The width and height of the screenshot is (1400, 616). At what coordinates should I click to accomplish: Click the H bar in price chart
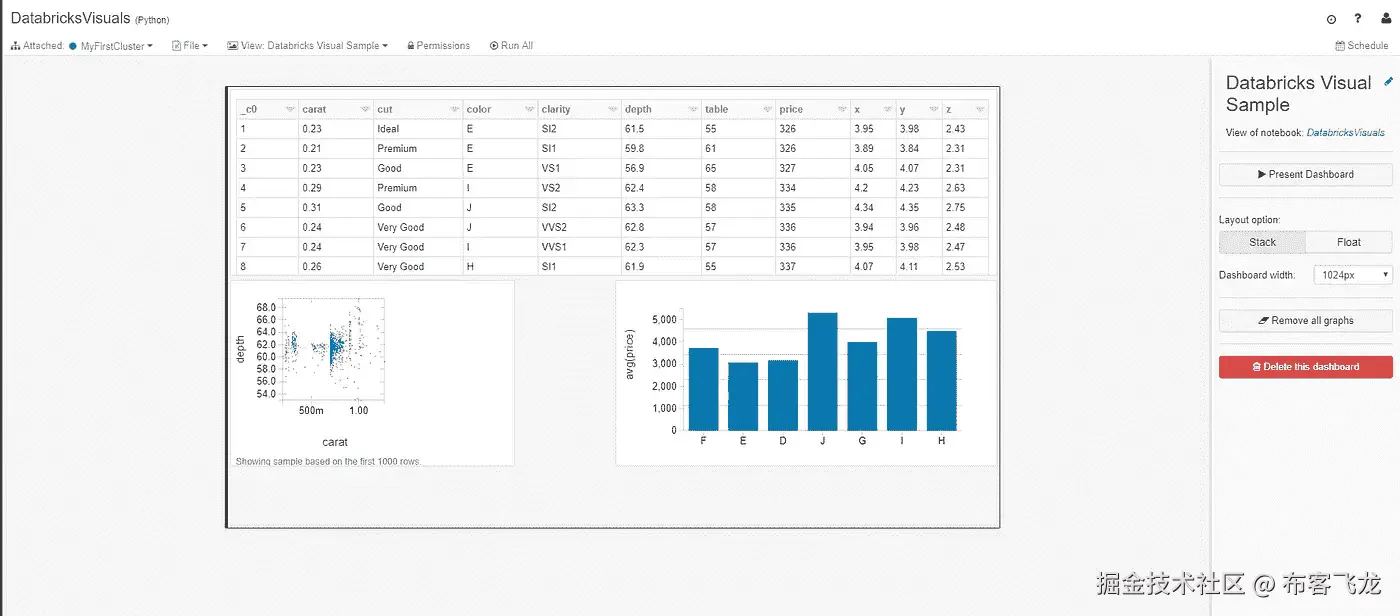941,380
